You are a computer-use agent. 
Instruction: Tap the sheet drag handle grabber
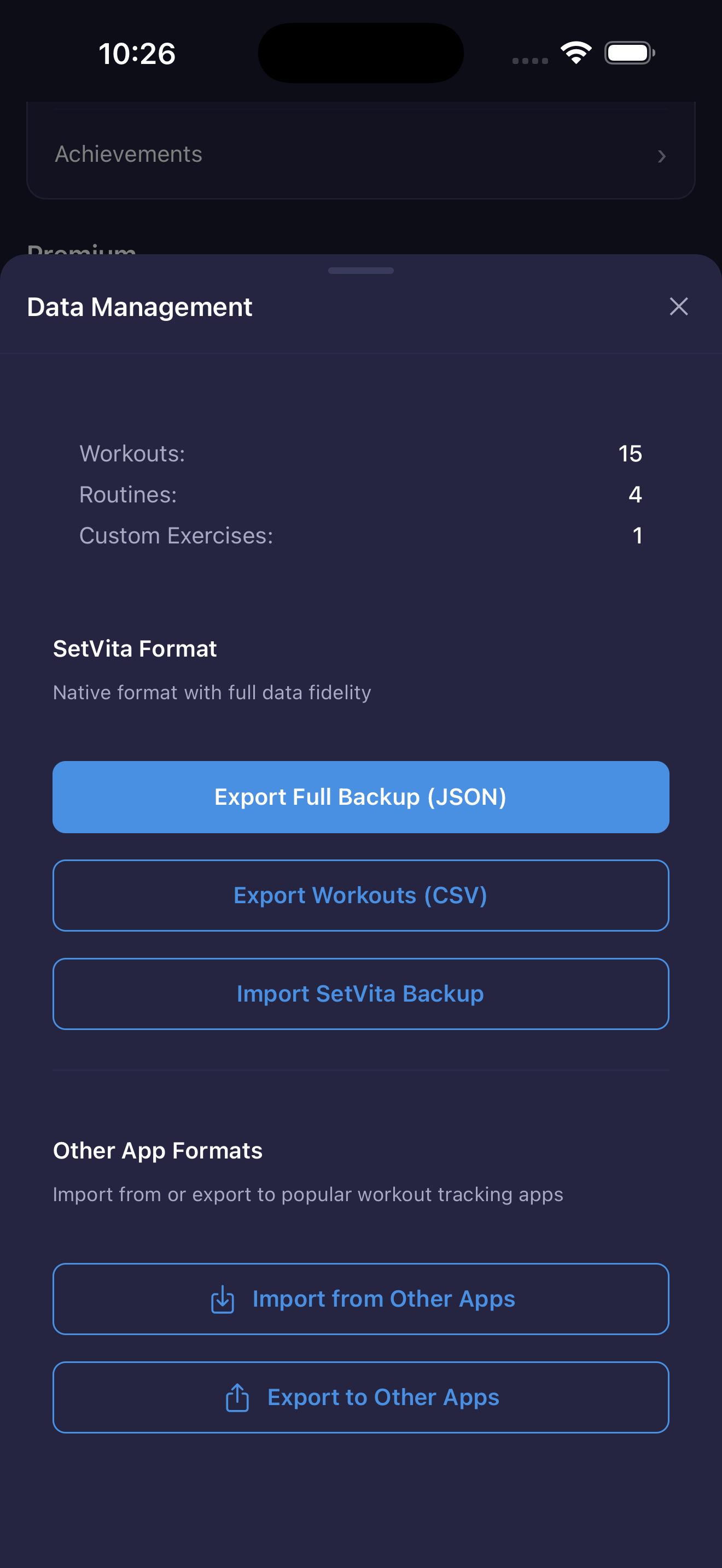tap(360, 270)
